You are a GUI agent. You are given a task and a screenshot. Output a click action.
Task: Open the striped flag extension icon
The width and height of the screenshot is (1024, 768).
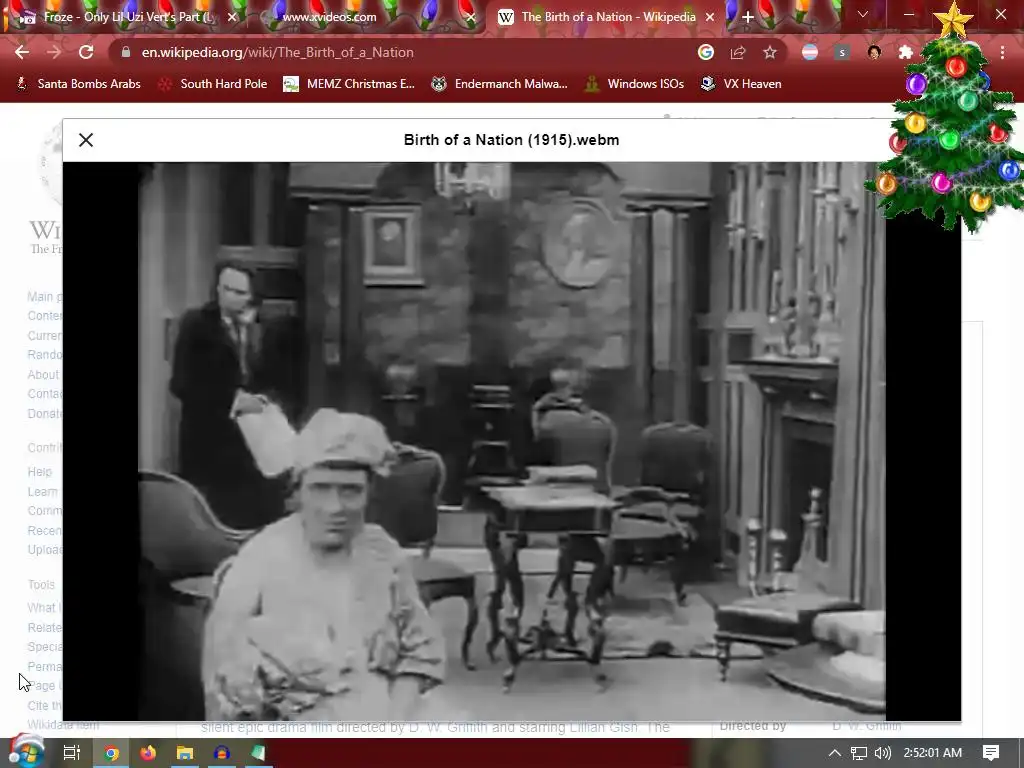tap(810, 52)
